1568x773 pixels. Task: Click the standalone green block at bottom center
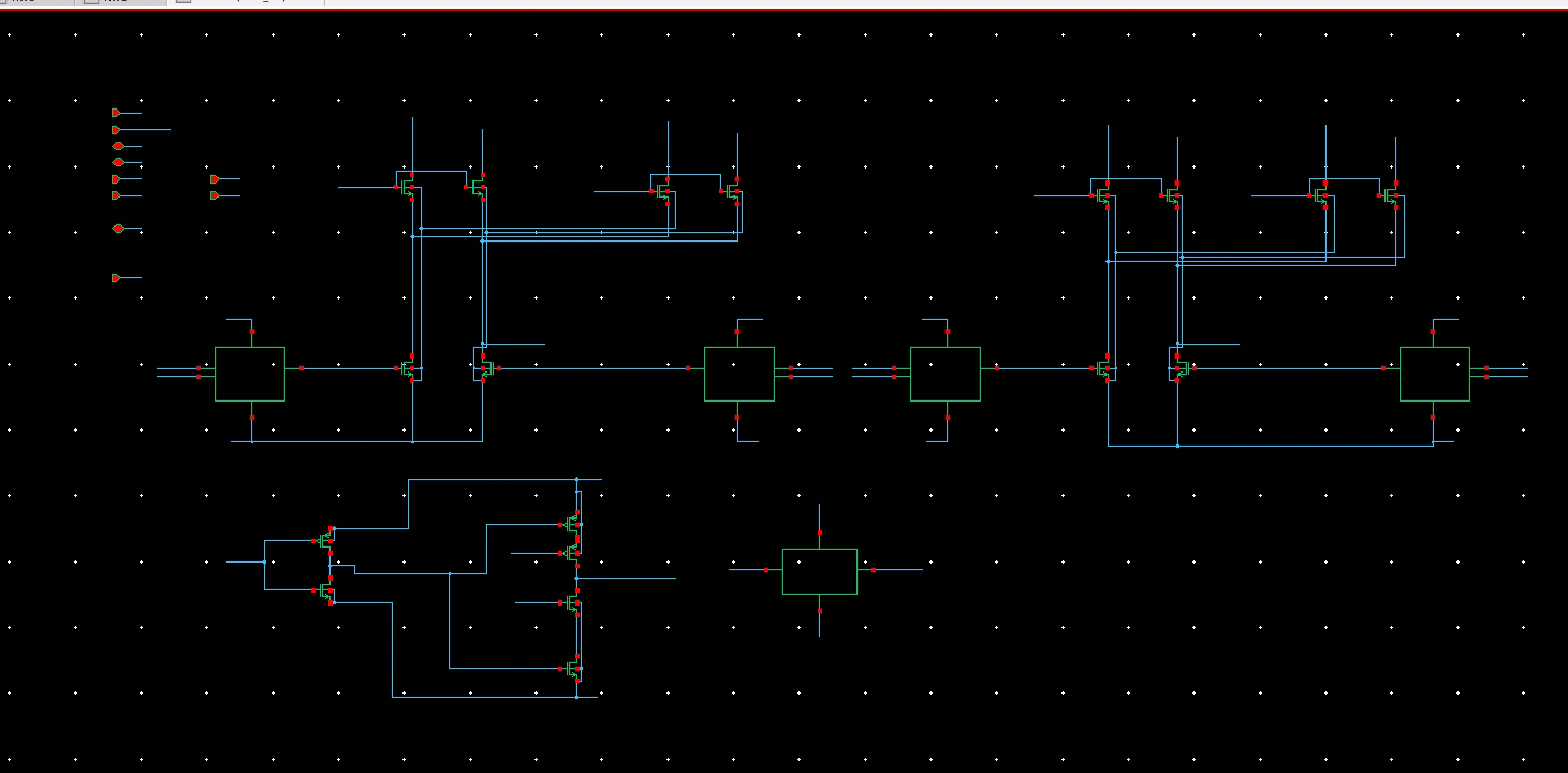tap(819, 571)
